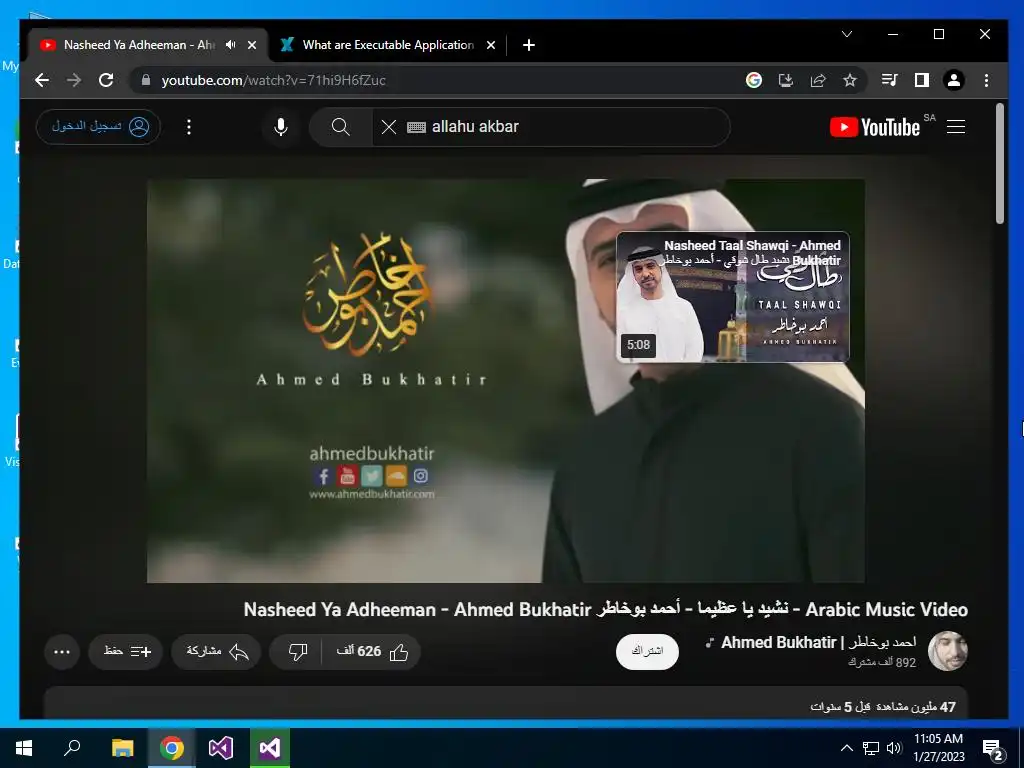The image size is (1024, 768).
Task: Click the video player to toggle playback
Action: (505, 381)
